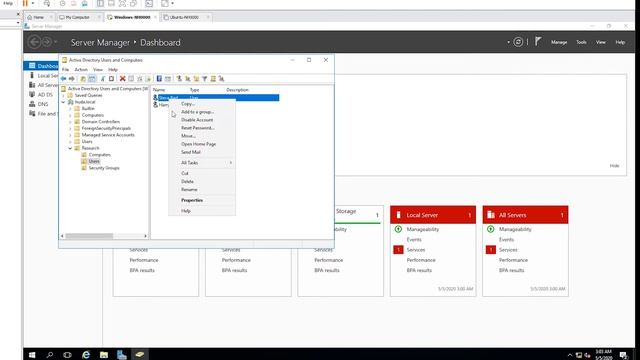Collapse the hoda.local domain node
This screenshot has height=360, width=640.
tap(63, 102)
